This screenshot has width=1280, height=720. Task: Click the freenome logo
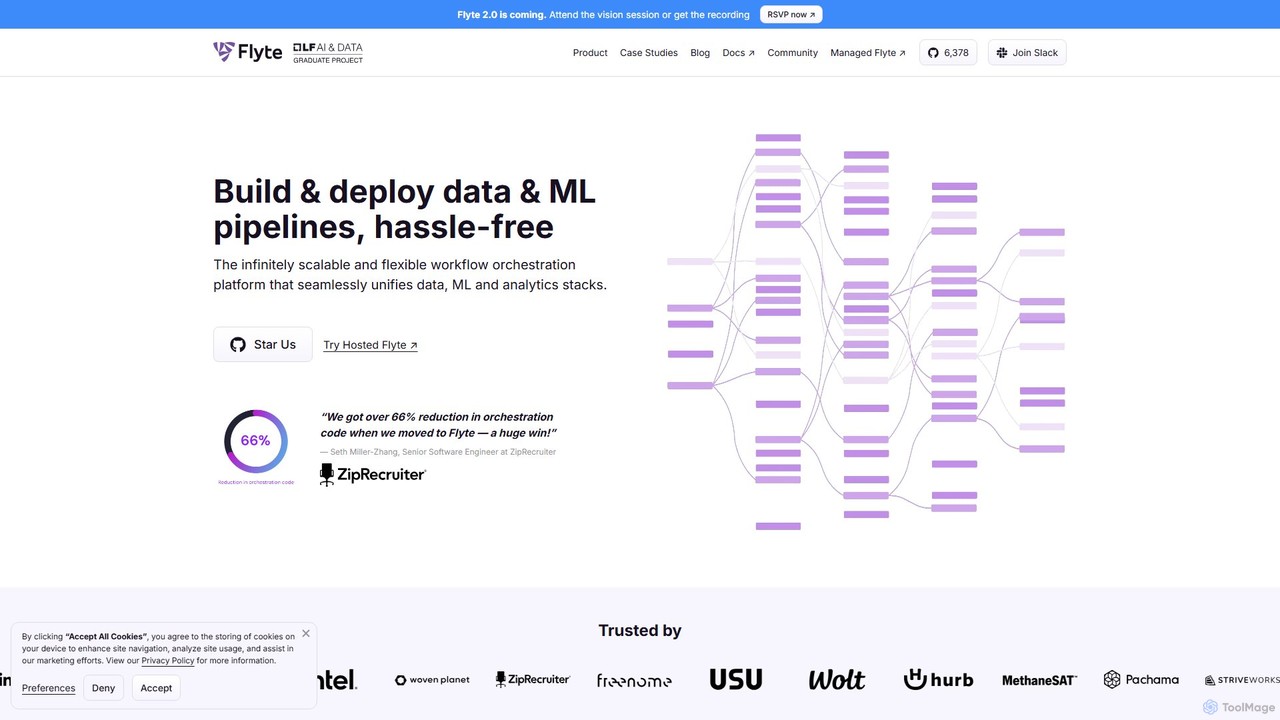click(x=634, y=680)
